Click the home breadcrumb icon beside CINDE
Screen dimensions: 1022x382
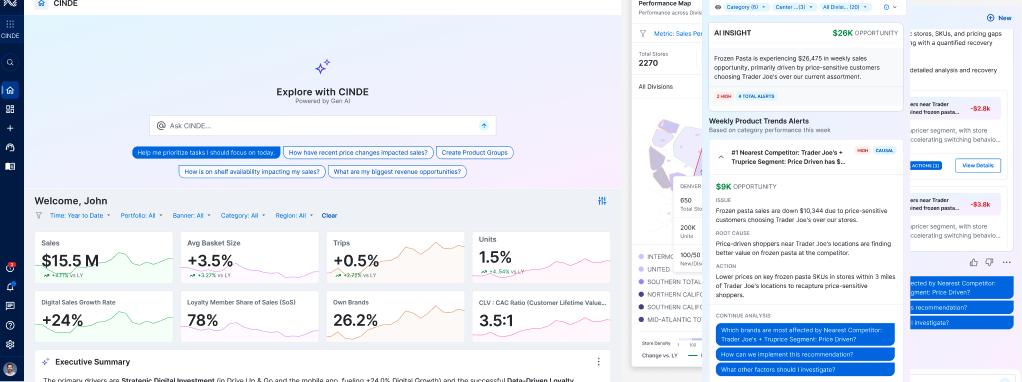pos(42,3)
